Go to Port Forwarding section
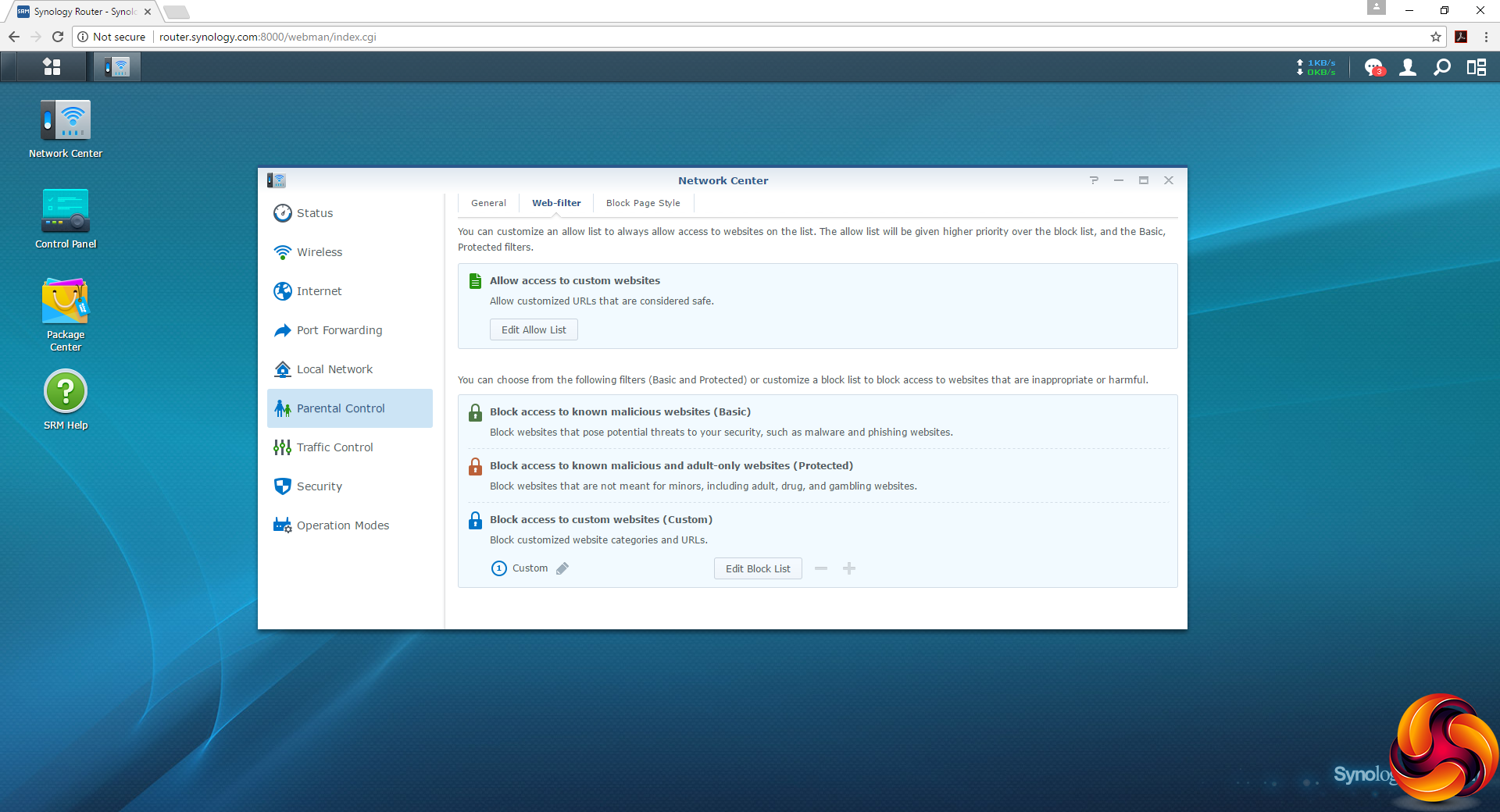 [x=350, y=330]
